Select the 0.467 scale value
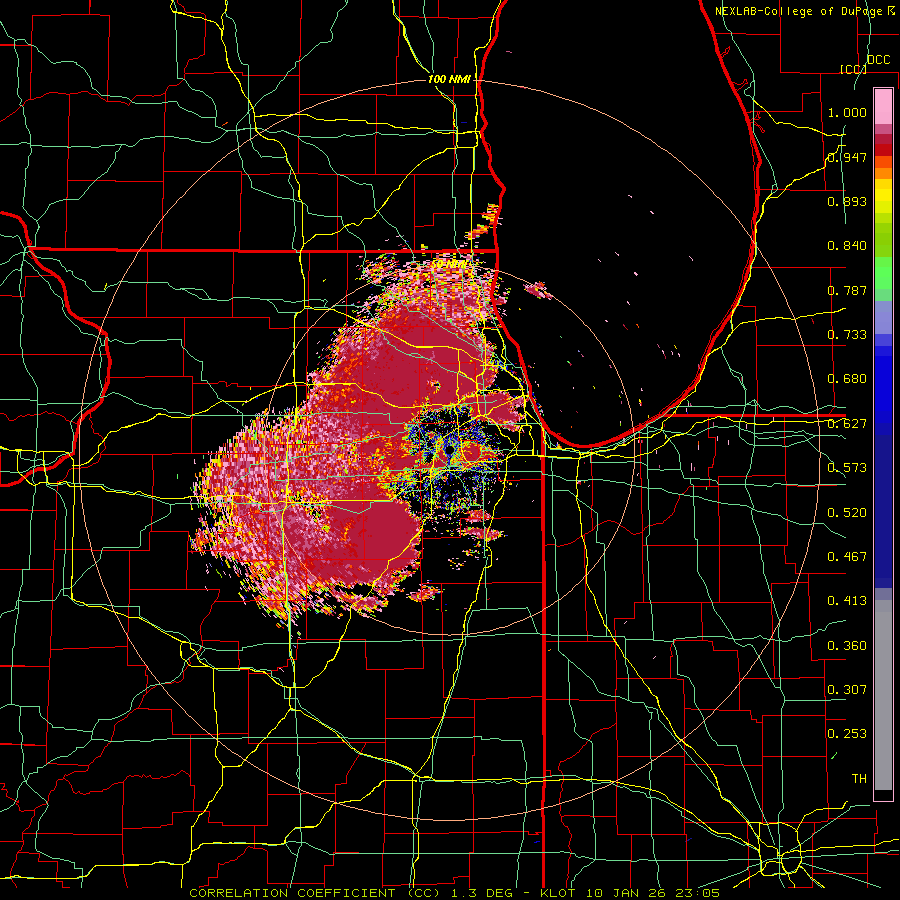 coord(847,557)
